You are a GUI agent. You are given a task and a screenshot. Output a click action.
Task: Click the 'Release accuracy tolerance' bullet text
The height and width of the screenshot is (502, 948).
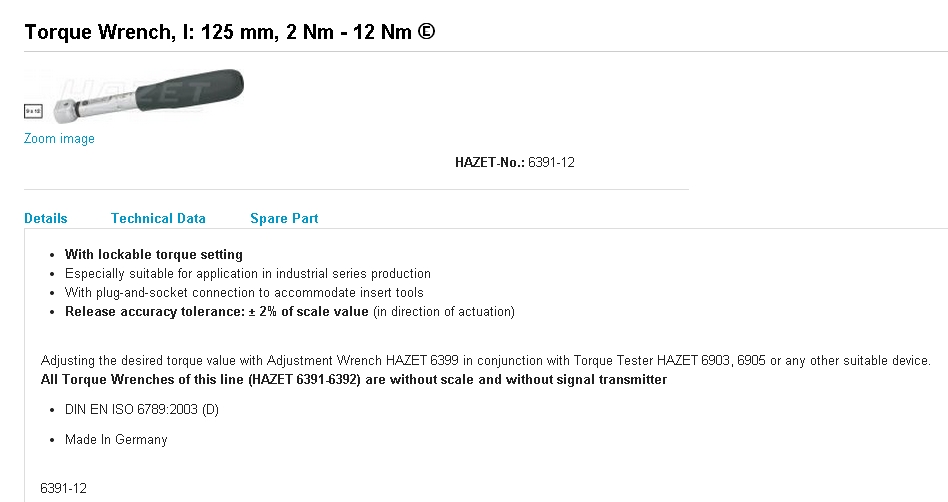click(x=290, y=312)
